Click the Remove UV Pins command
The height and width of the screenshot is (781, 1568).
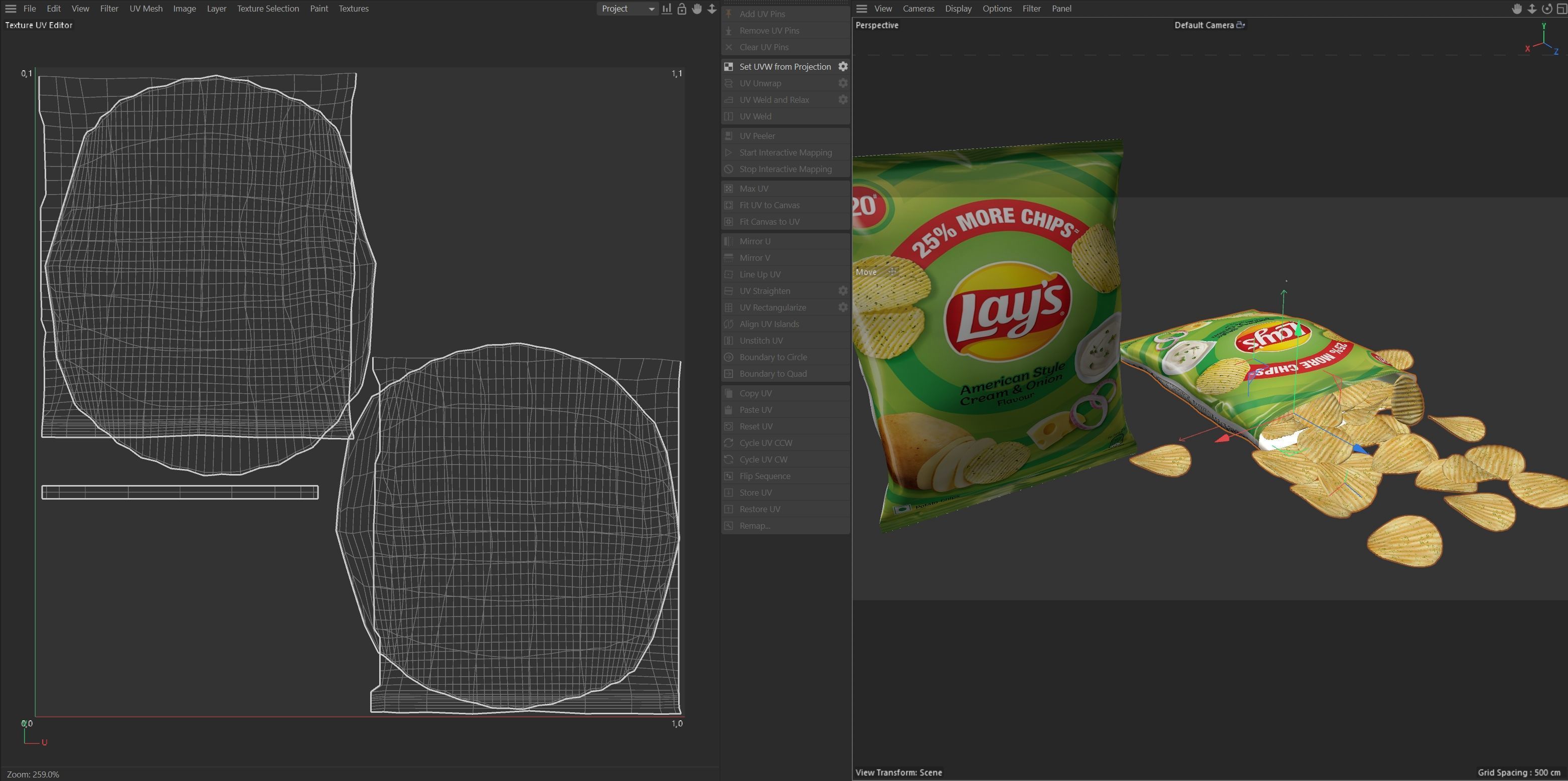coord(786,31)
